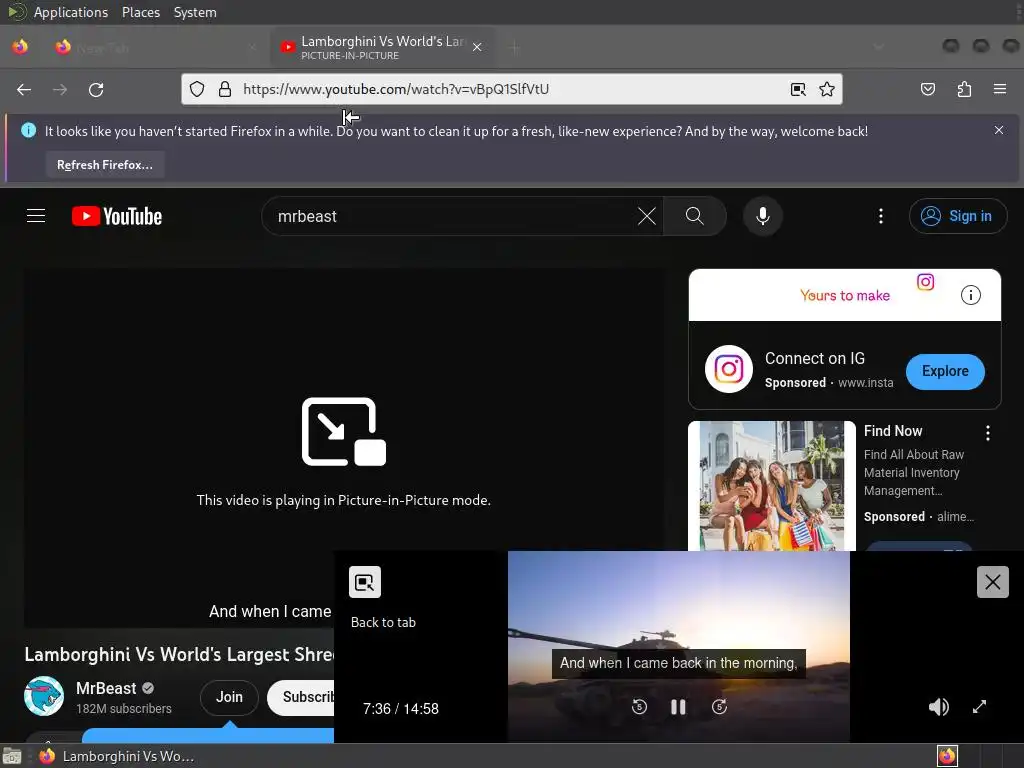This screenshot has width=1024, height=768.
Task: Open Firefox extensions puzzle icon
Action: pyautogui.click(x=964, y=89)
